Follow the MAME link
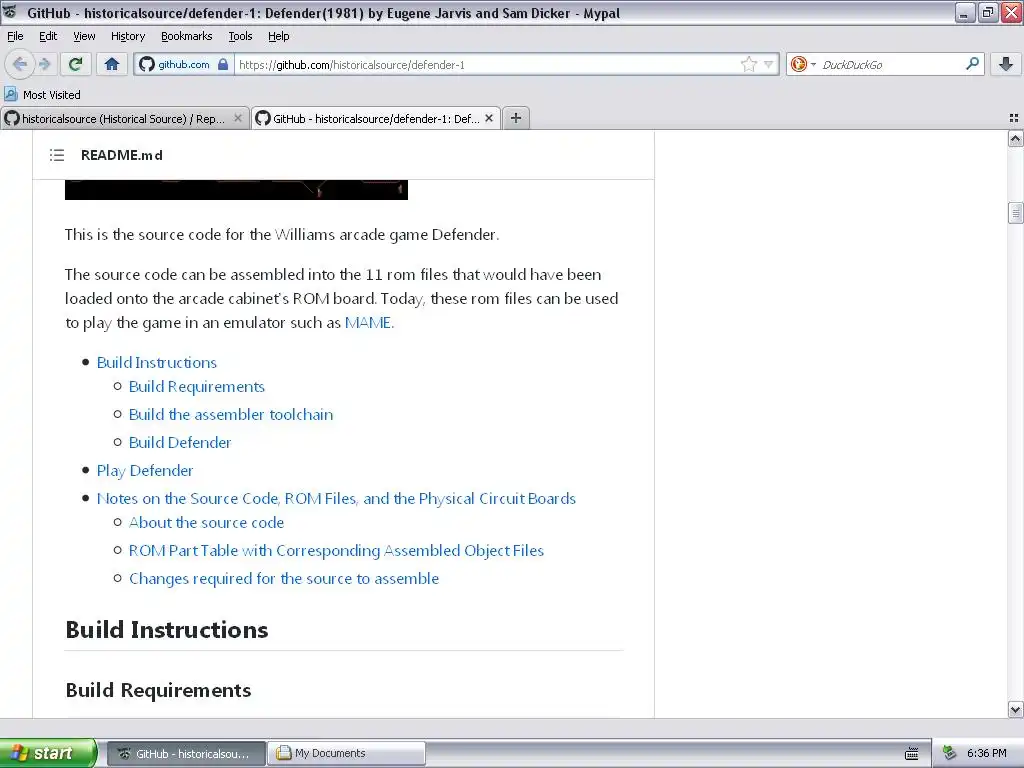The image size is (1024, 768). [368, 323]
